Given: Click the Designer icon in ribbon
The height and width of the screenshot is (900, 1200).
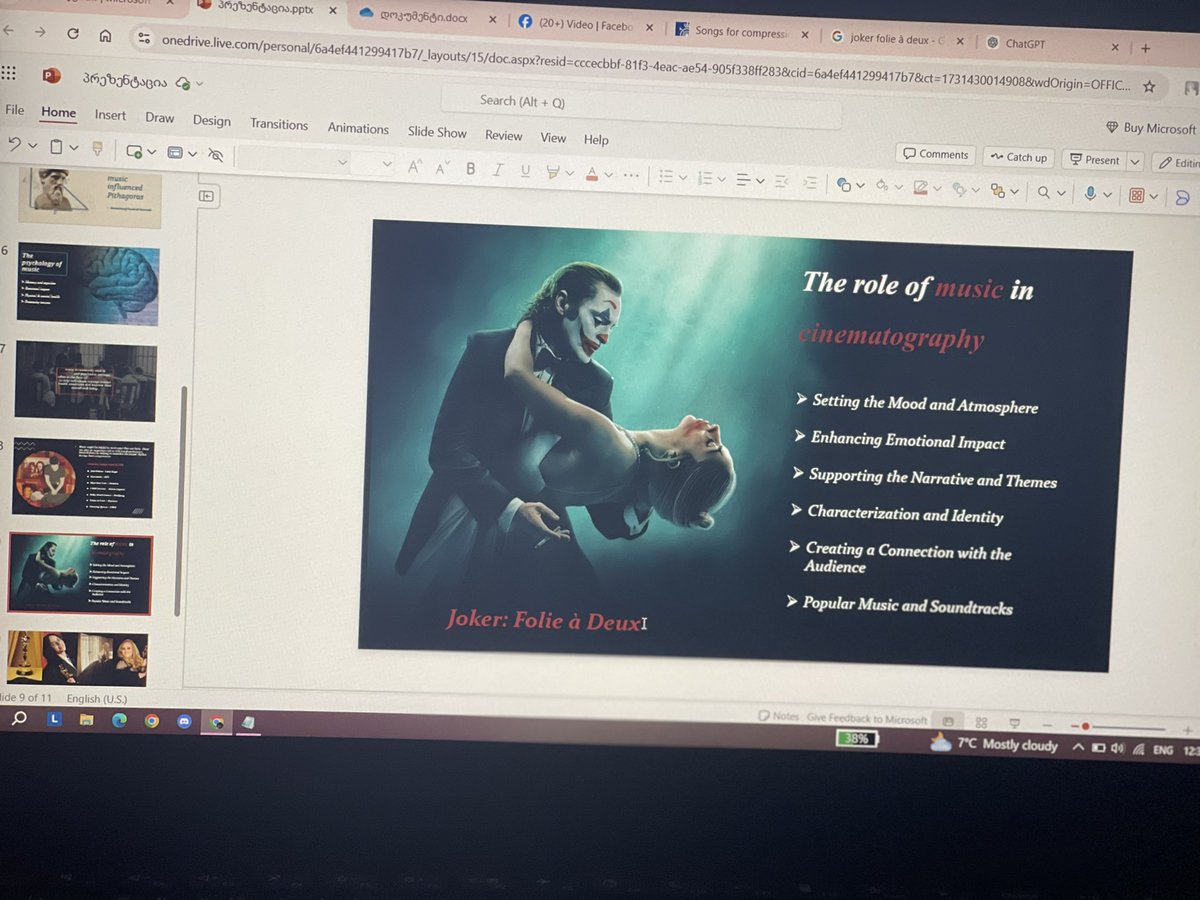Looking at the screenshot, I should tap(1136, 195).
